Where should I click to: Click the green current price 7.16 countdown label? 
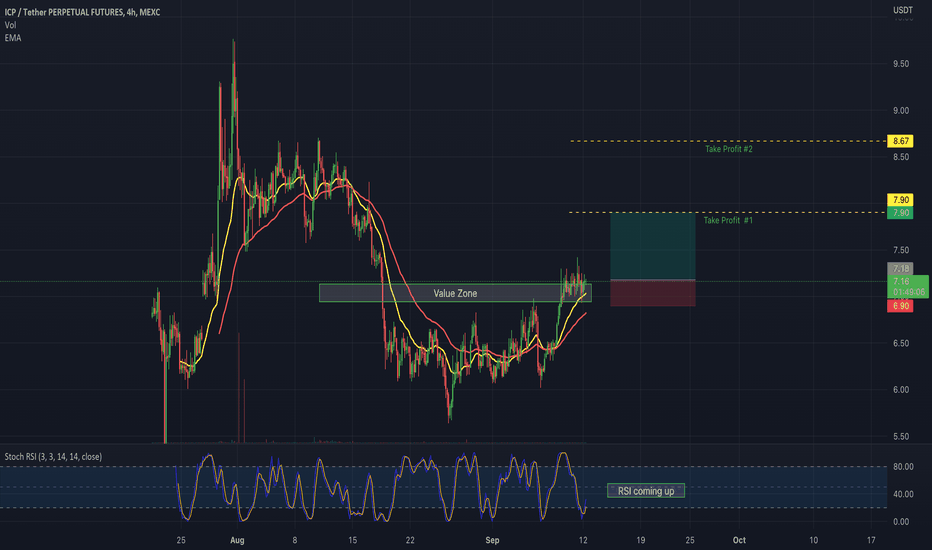pyautogui.click(x=908, y=287)
